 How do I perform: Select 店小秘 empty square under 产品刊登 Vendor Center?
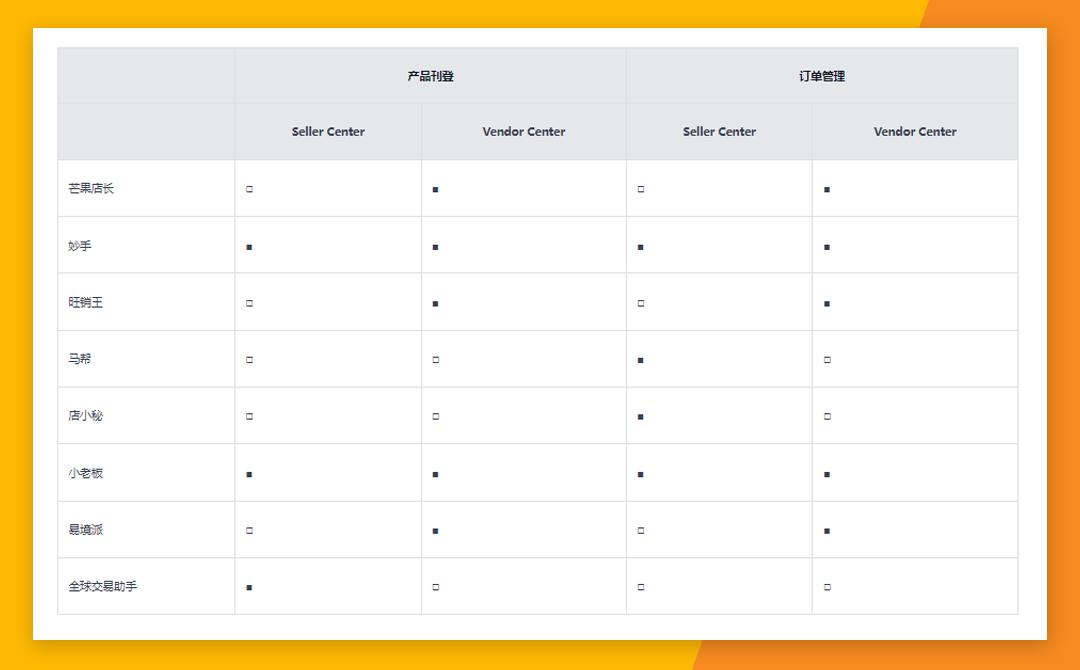[435, 416]
